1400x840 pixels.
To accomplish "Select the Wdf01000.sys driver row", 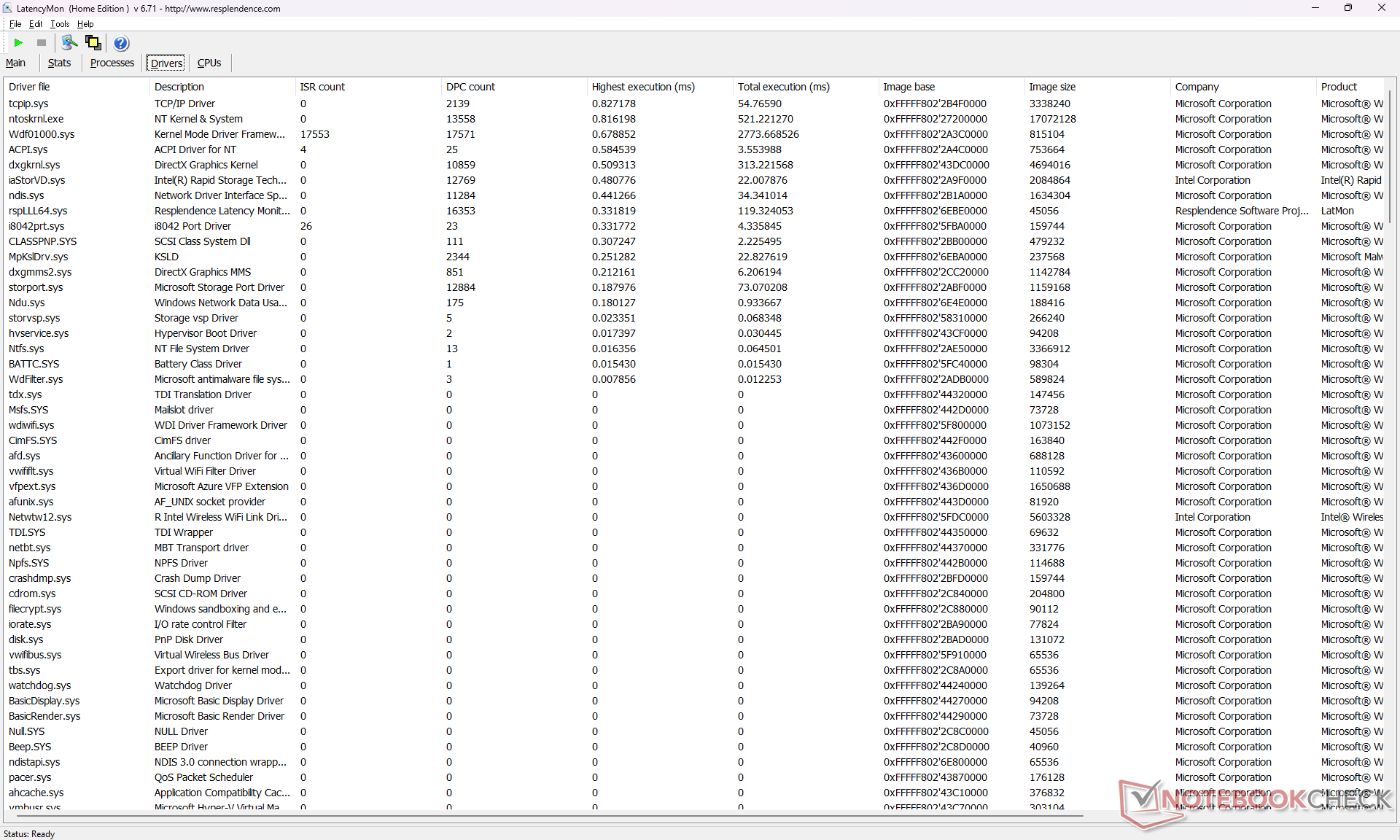I will [42, 134].
